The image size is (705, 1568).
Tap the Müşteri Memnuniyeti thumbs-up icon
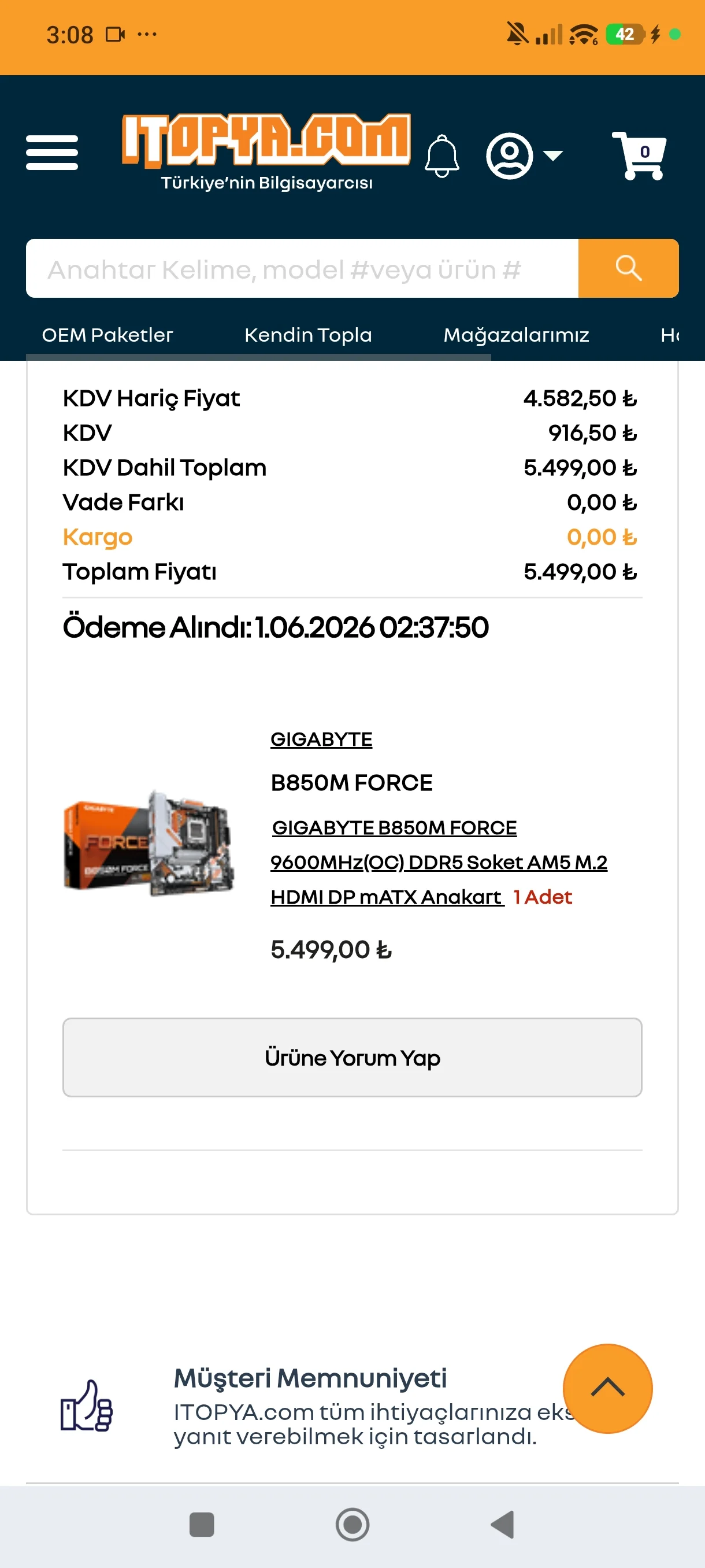(86, 1406)
